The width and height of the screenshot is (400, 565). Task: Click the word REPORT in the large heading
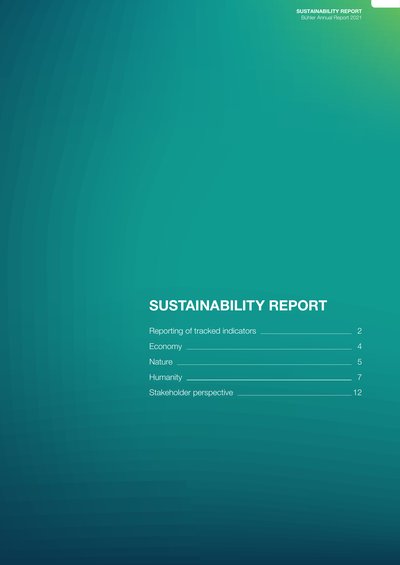[x=298, y=306]
